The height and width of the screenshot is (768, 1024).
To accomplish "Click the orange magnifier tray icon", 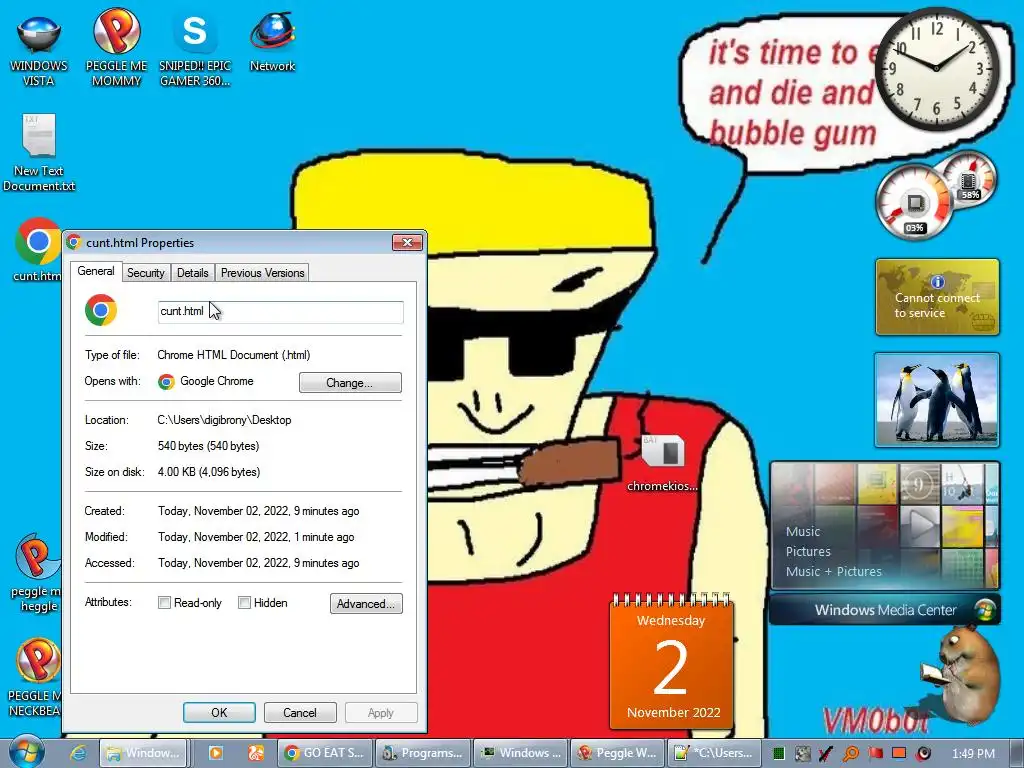I will click(850, 754).
